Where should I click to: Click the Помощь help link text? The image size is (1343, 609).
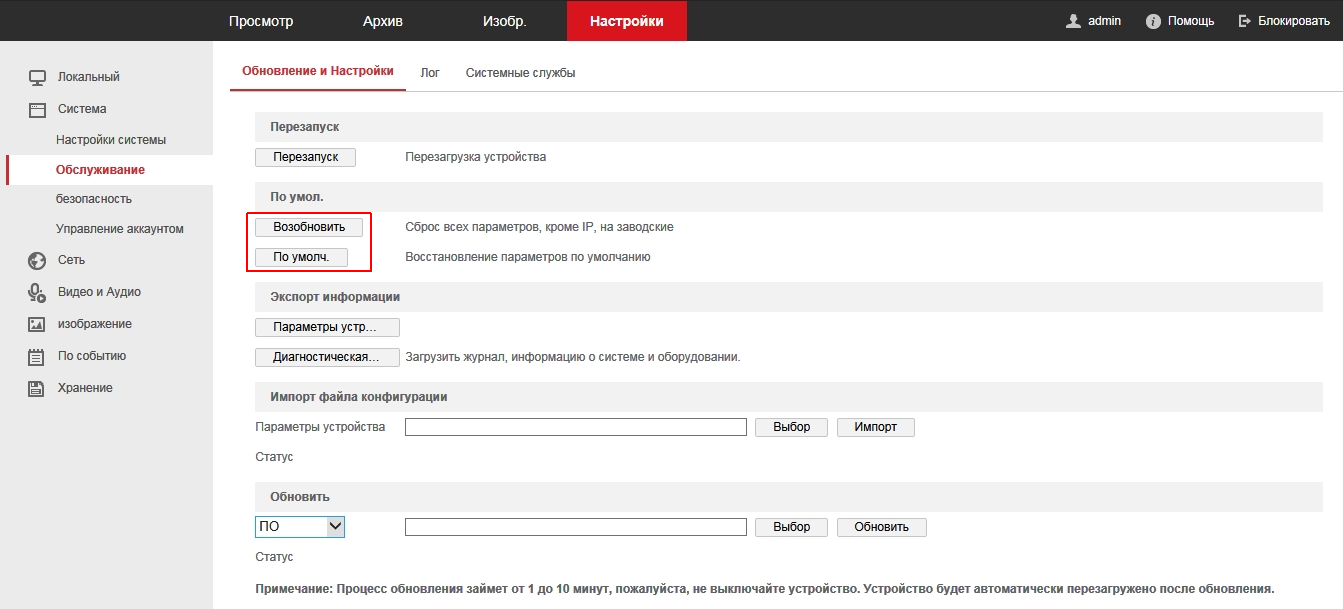pyautogui.click(x=1191, y=21)
